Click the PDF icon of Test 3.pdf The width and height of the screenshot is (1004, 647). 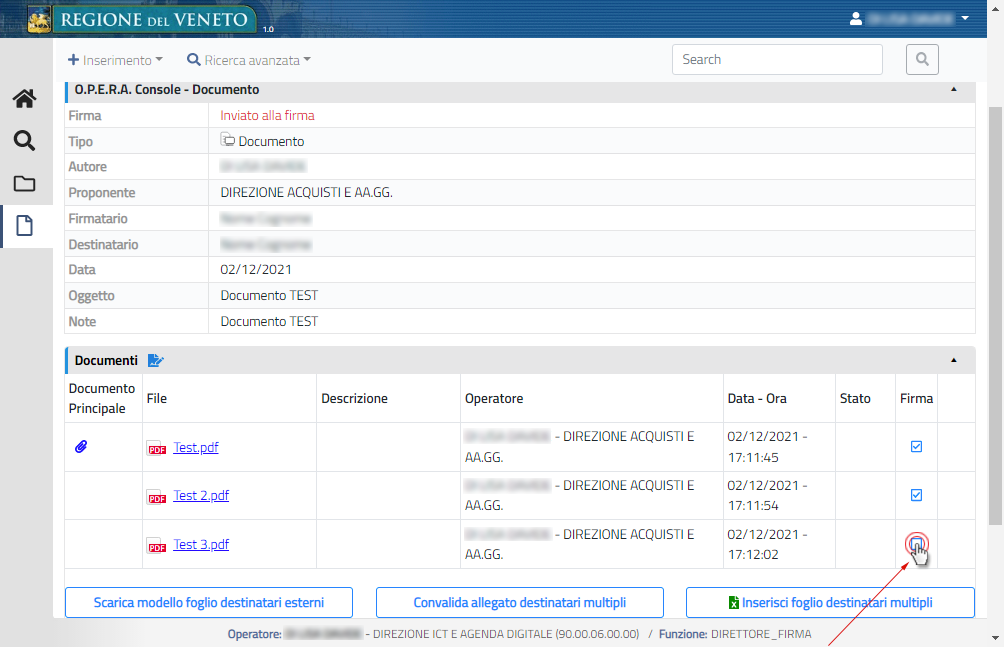[x=157, y=545]
